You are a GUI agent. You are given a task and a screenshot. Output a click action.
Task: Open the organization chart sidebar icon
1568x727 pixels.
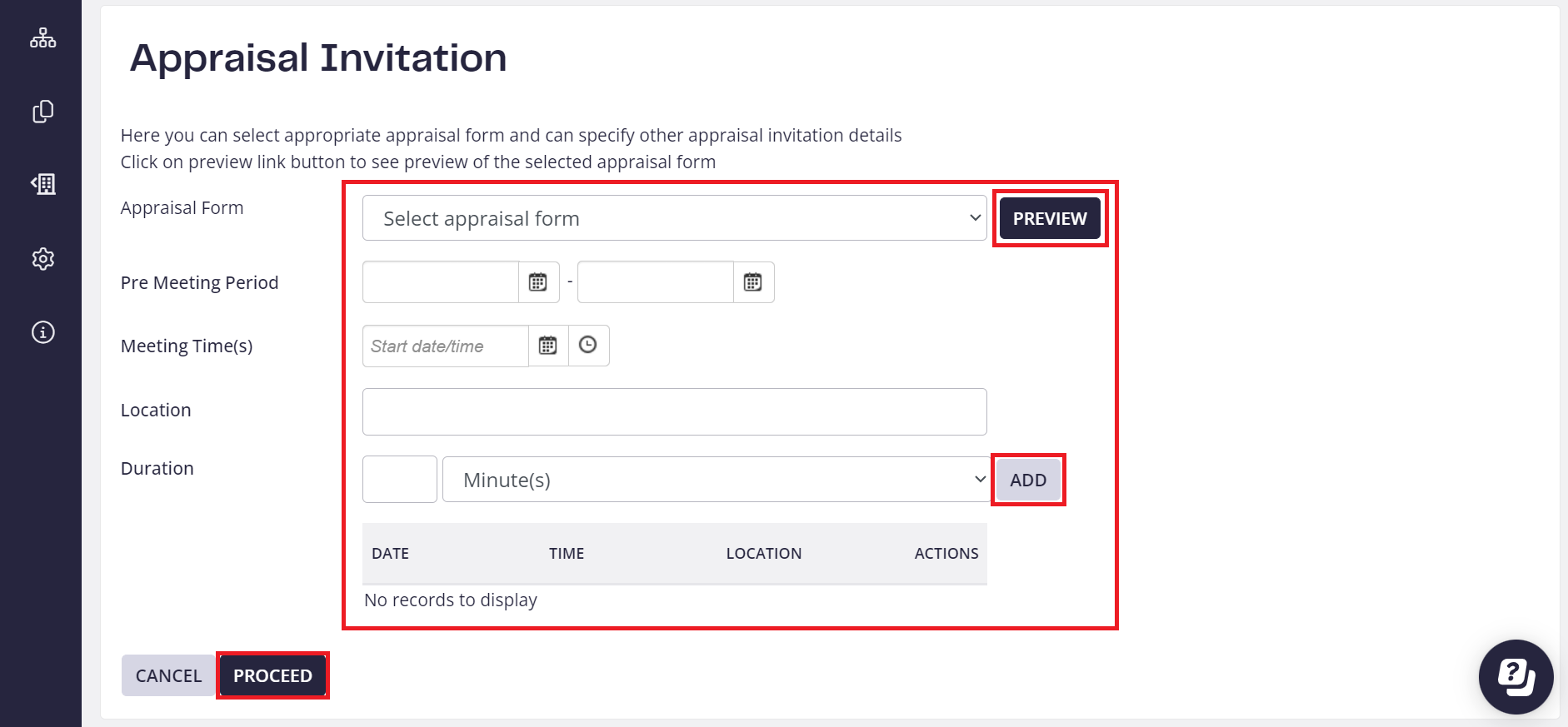click(x=43, y=38)
